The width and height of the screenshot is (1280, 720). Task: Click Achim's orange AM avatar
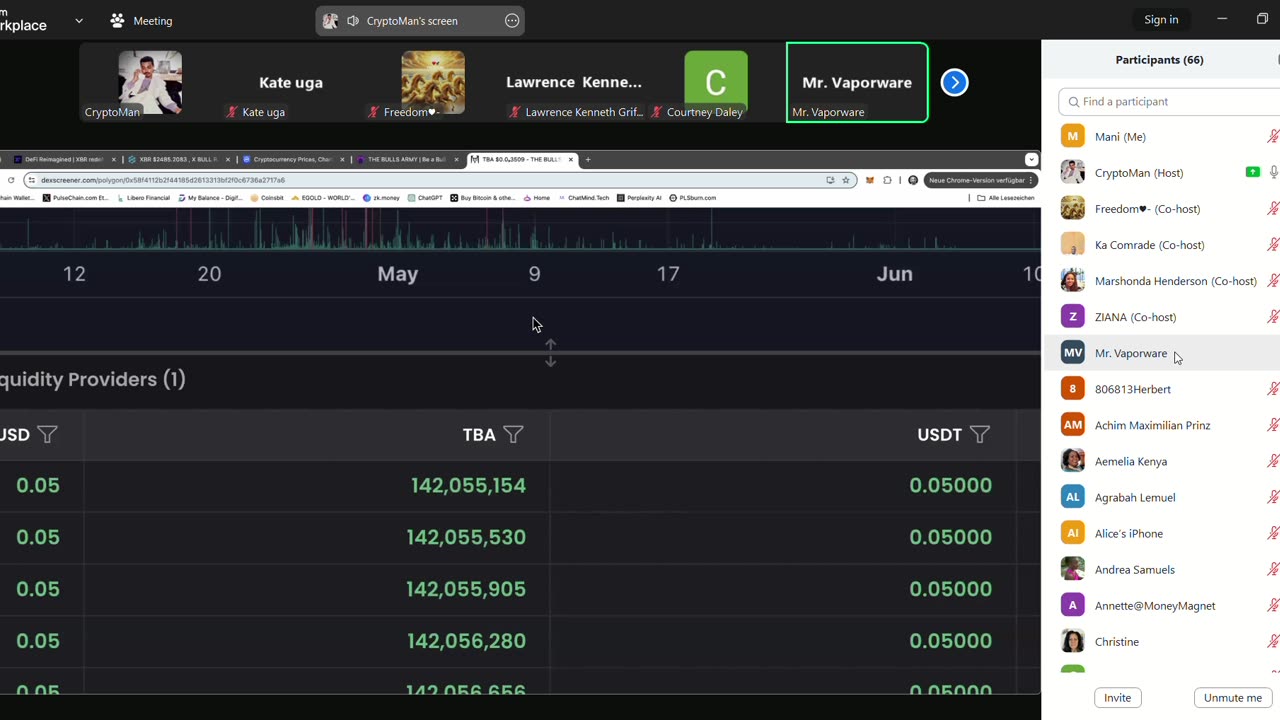pyautogui.click(x=1073, y=425)
